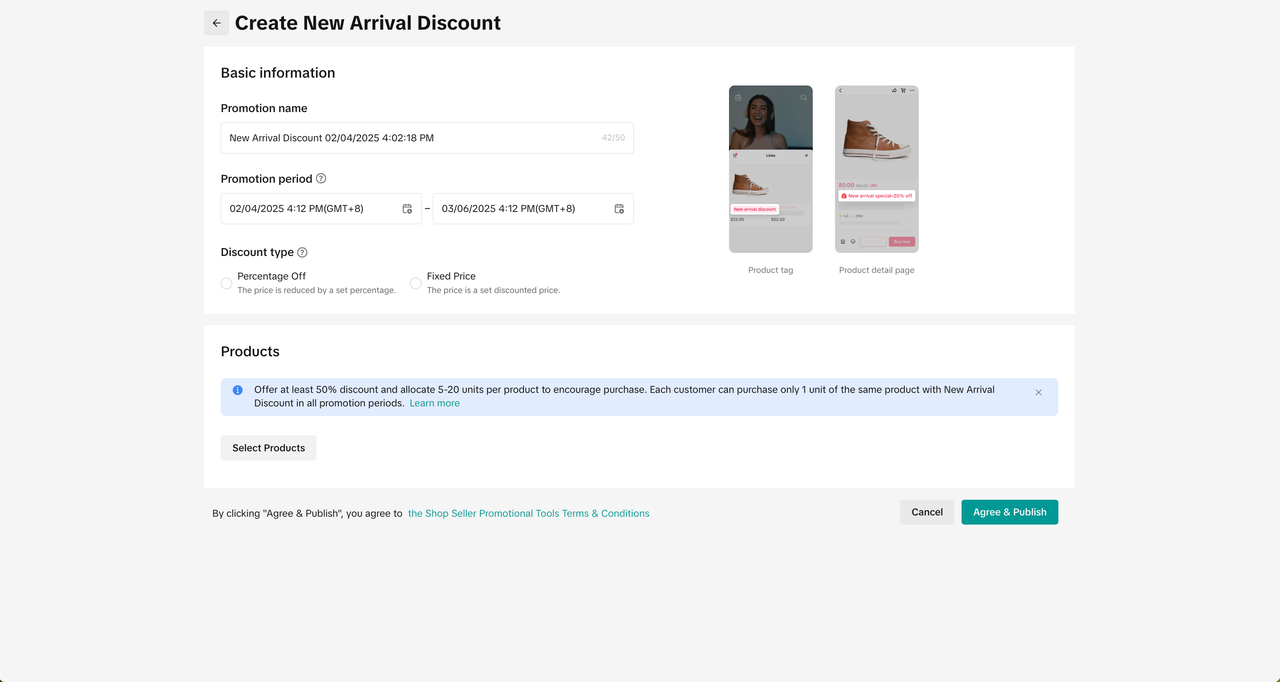The image size is (1280, 682).
Task: Open the Shop Seller Promotional Tools Terms & Conditions
Action: coord(528,512)
